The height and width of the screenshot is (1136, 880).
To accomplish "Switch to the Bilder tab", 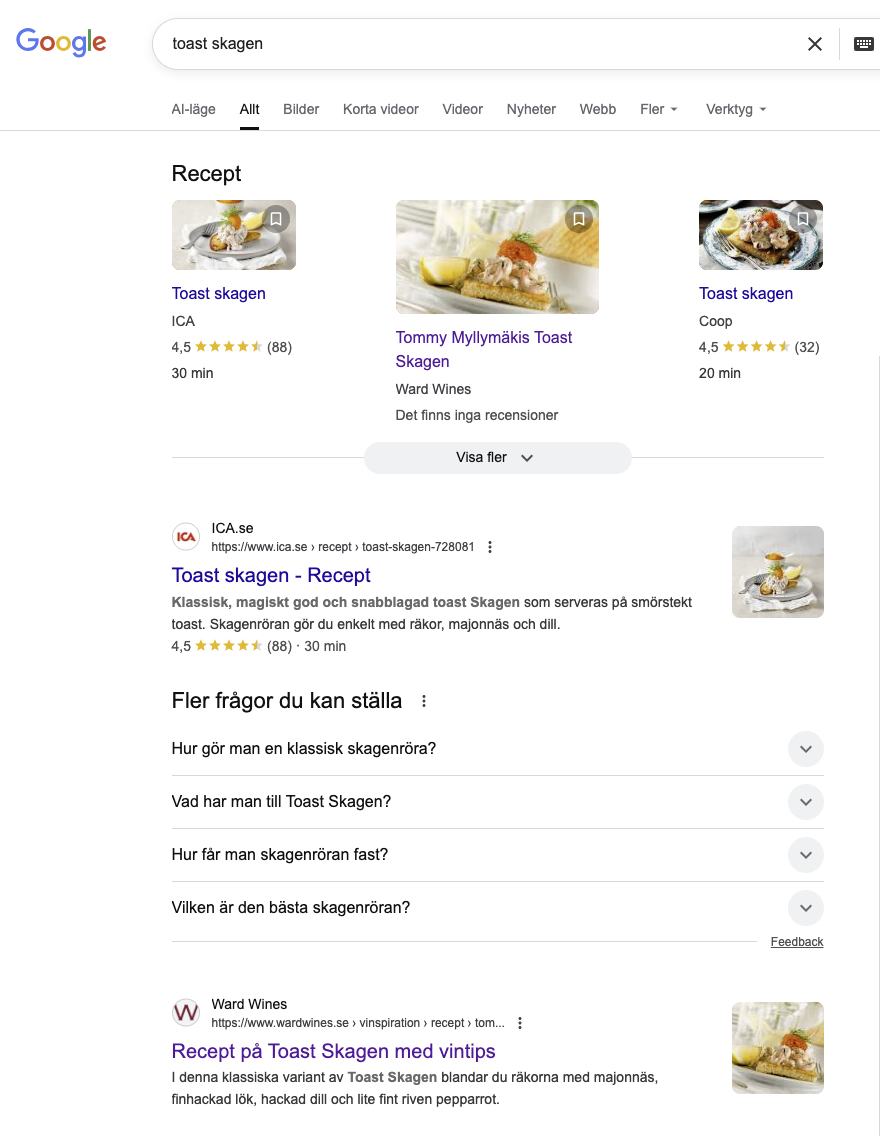I will point(301,109).
